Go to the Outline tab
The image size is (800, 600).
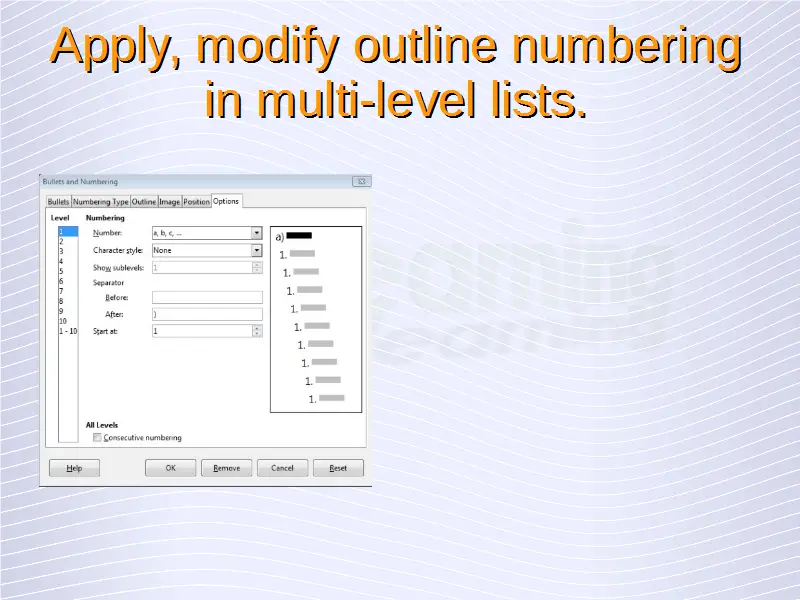click(144, 202)
